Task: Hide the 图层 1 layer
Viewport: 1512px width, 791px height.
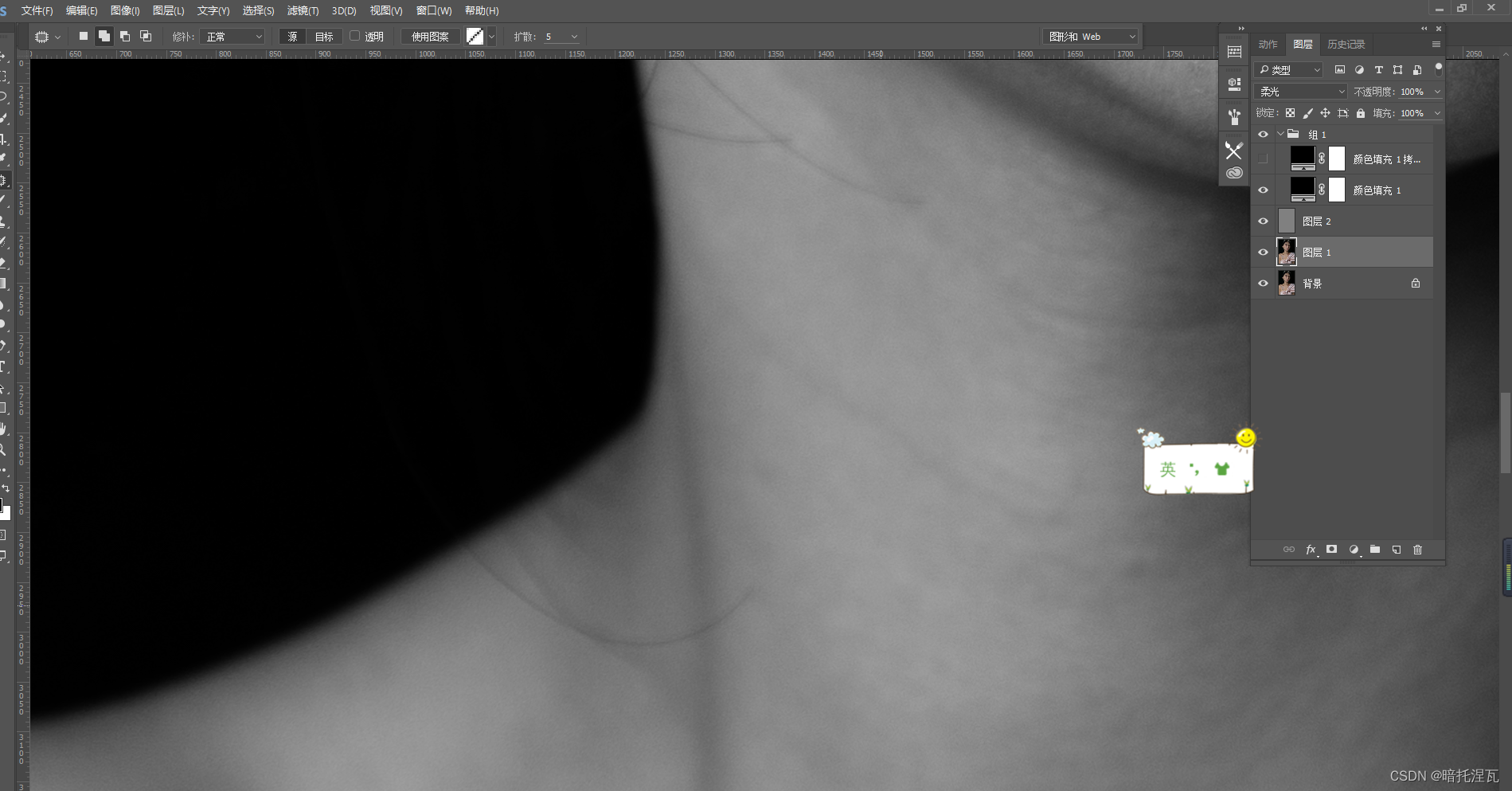Action: [1263, 253]
